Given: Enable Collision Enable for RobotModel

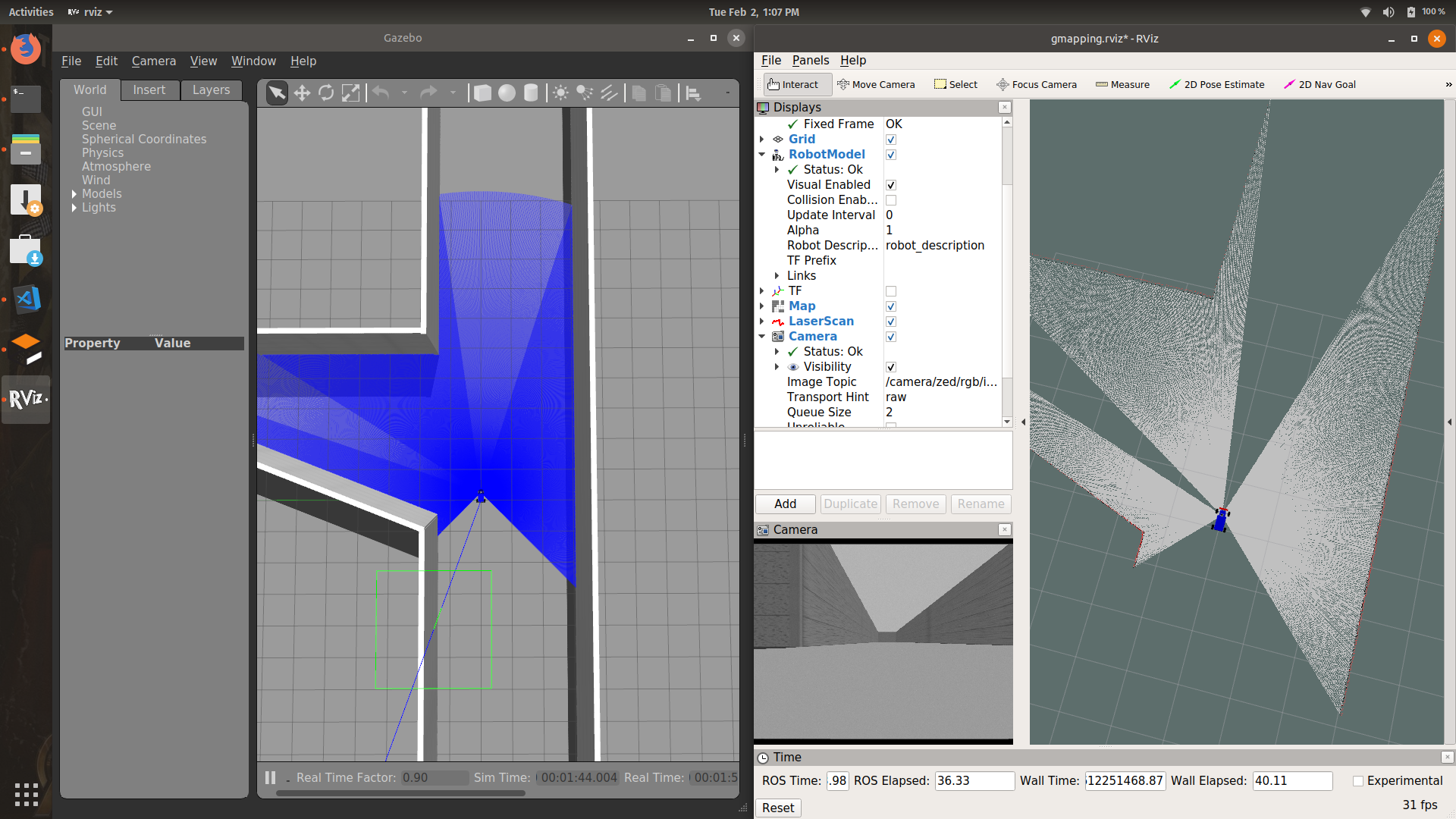Looking at the screenshot, I should (890, 199).
